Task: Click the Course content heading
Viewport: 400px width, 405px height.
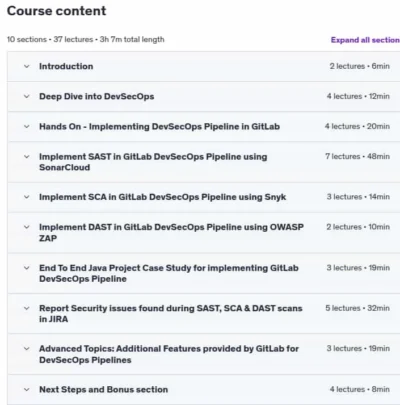Action: pyautogui.click(x=57, y=11)
